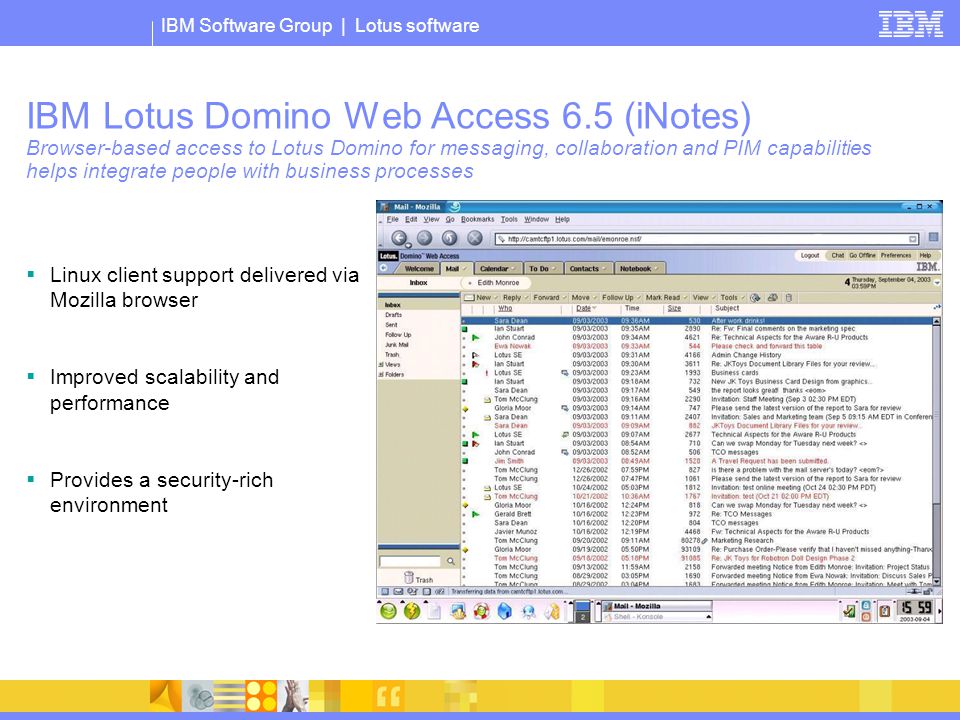Click the sidebar search text field
The height and width of the screenshot is (720, 960).
click(x=410, y=561)
